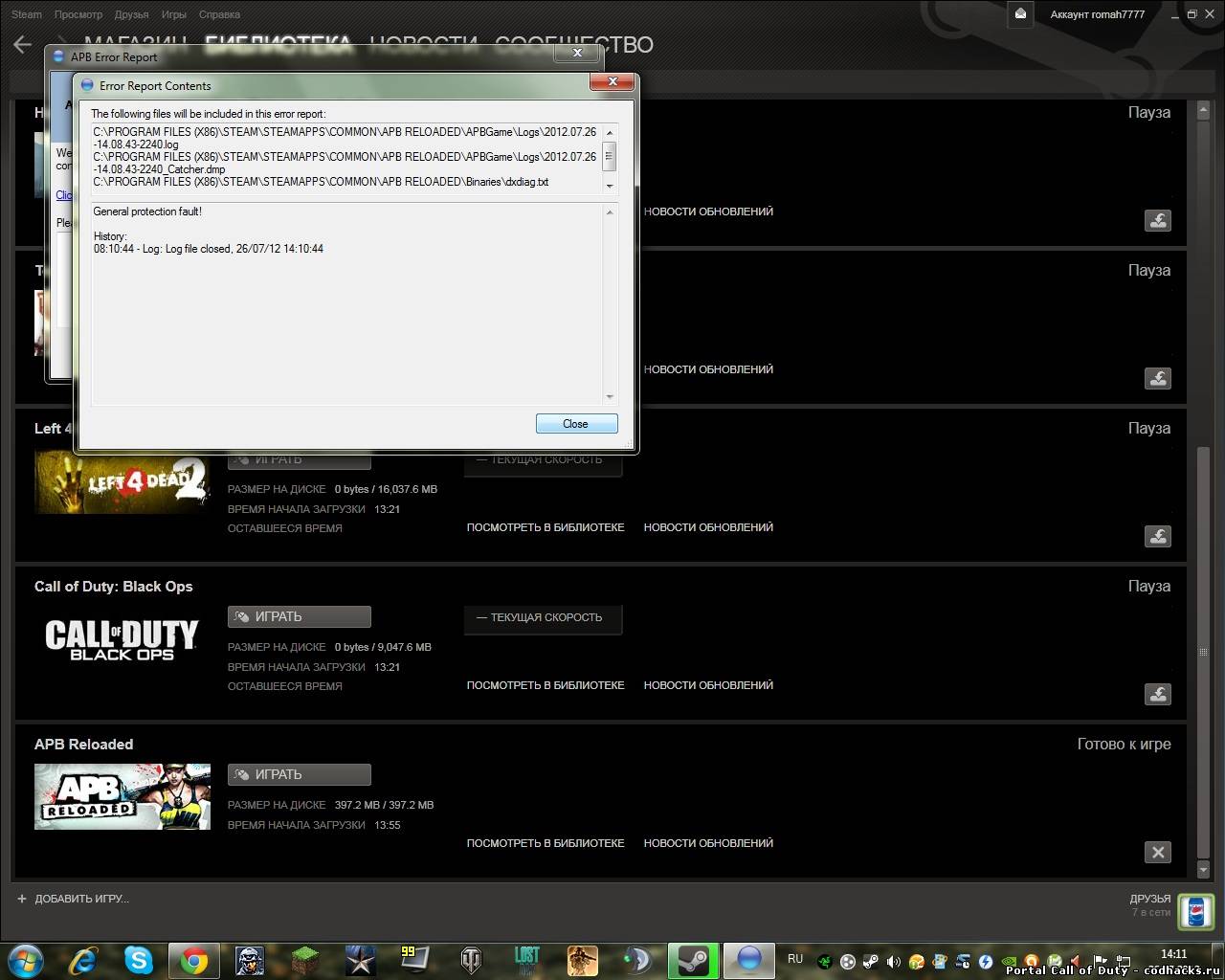Close the Error Report Contents dialog
Viewport: 1225px width, 980px height.
(576, 424)
